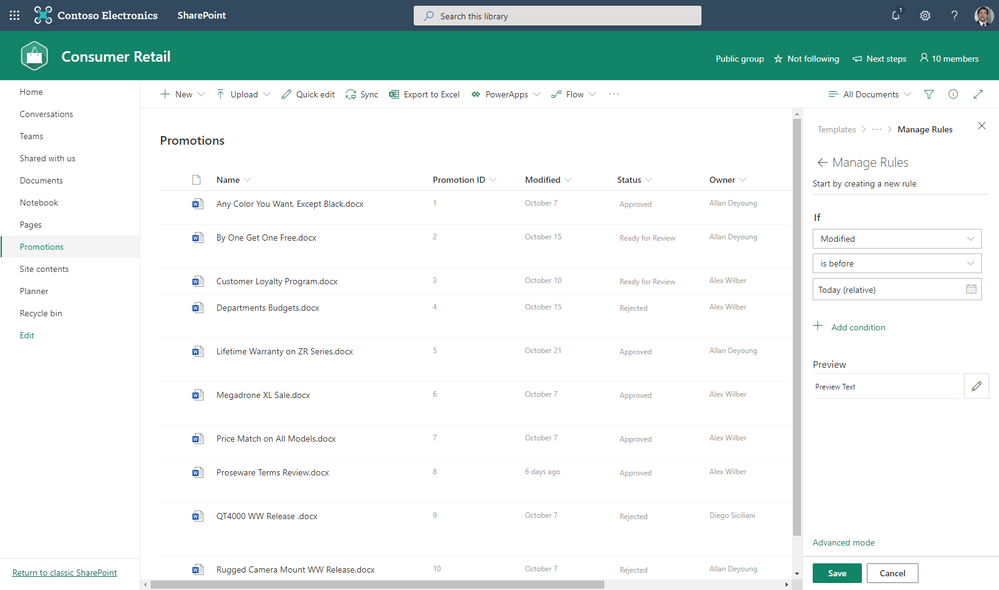Go back with Manage Rules arrow
Screen dimensions: 999x590
click(x=822, y=162)
